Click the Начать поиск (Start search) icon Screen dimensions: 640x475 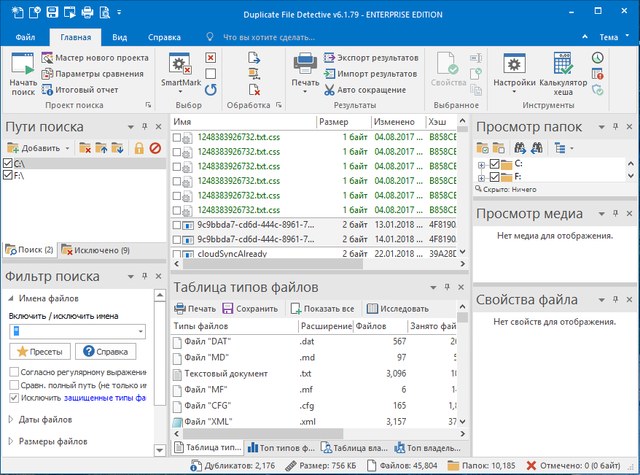22,66
